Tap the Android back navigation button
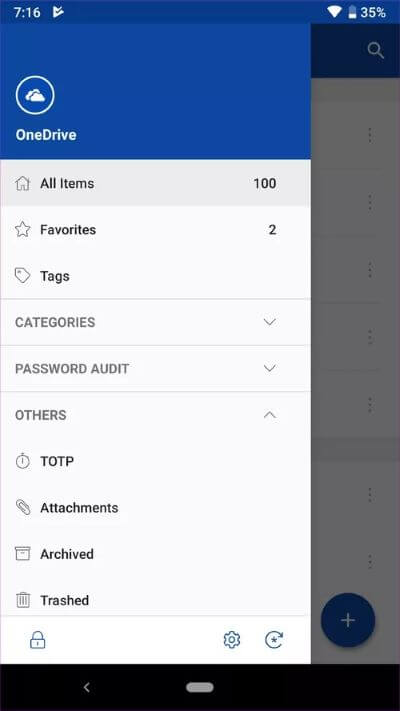Image resolution: width=400 pixels, height=711 pixels. [86, 687]
